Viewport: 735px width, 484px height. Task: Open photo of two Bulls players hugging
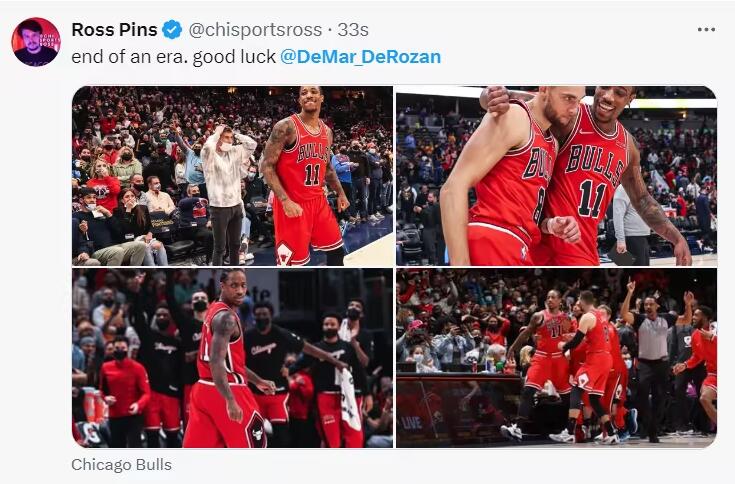point(556,176)
